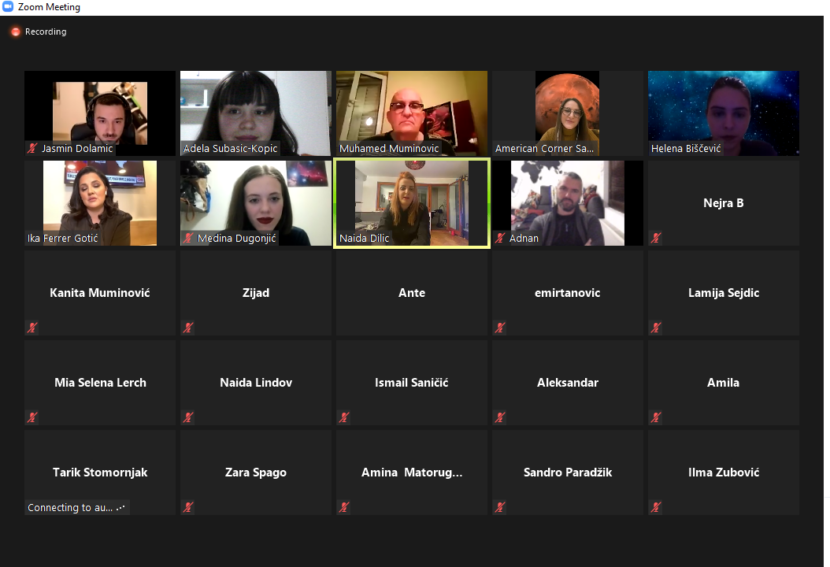
Task: Click the Naida Dilic name caption
Action: tap(364, 238)
